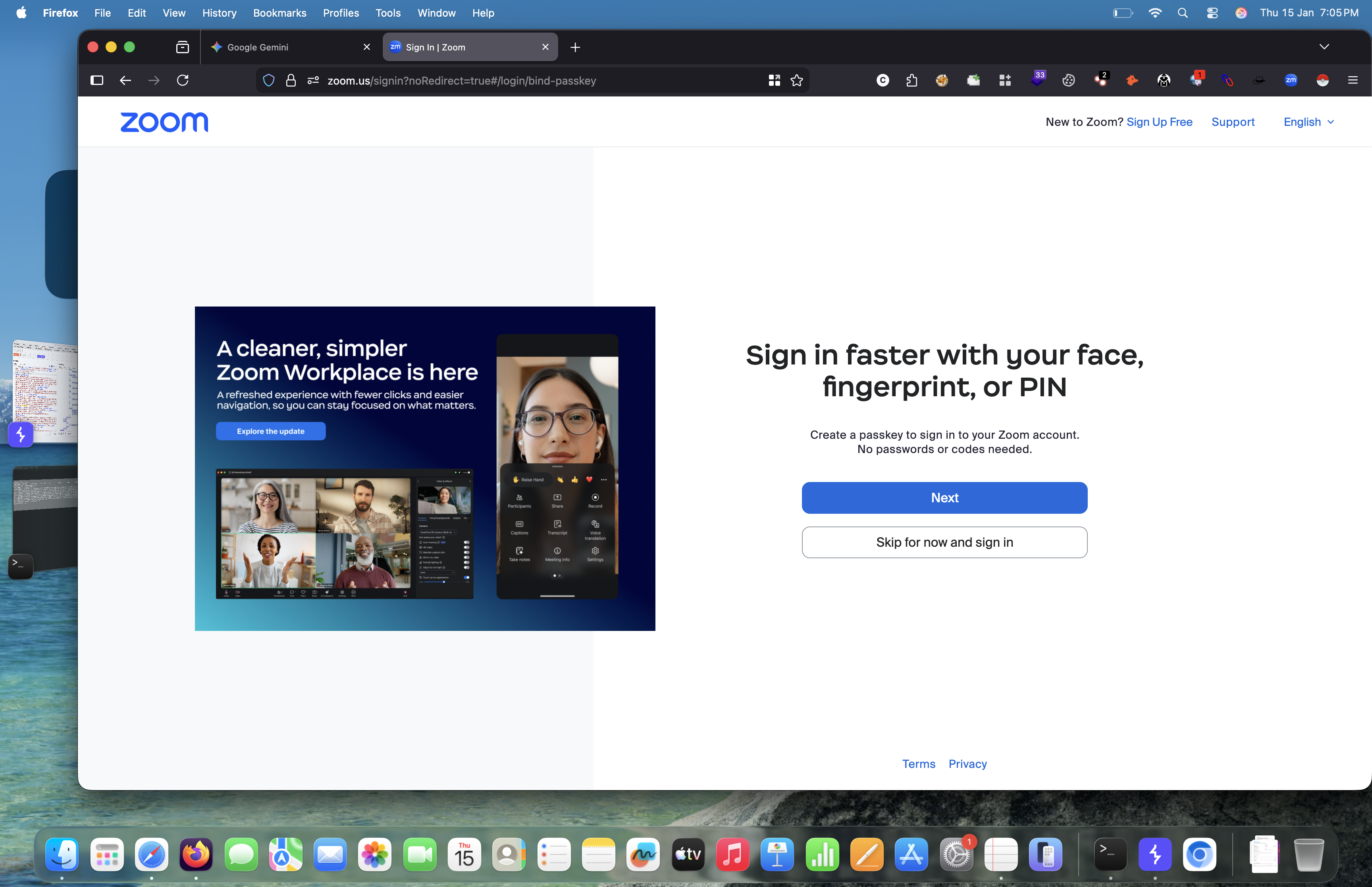Go back with the back arrow
This screenshot has width=1372, height=887.
[125, 80]
